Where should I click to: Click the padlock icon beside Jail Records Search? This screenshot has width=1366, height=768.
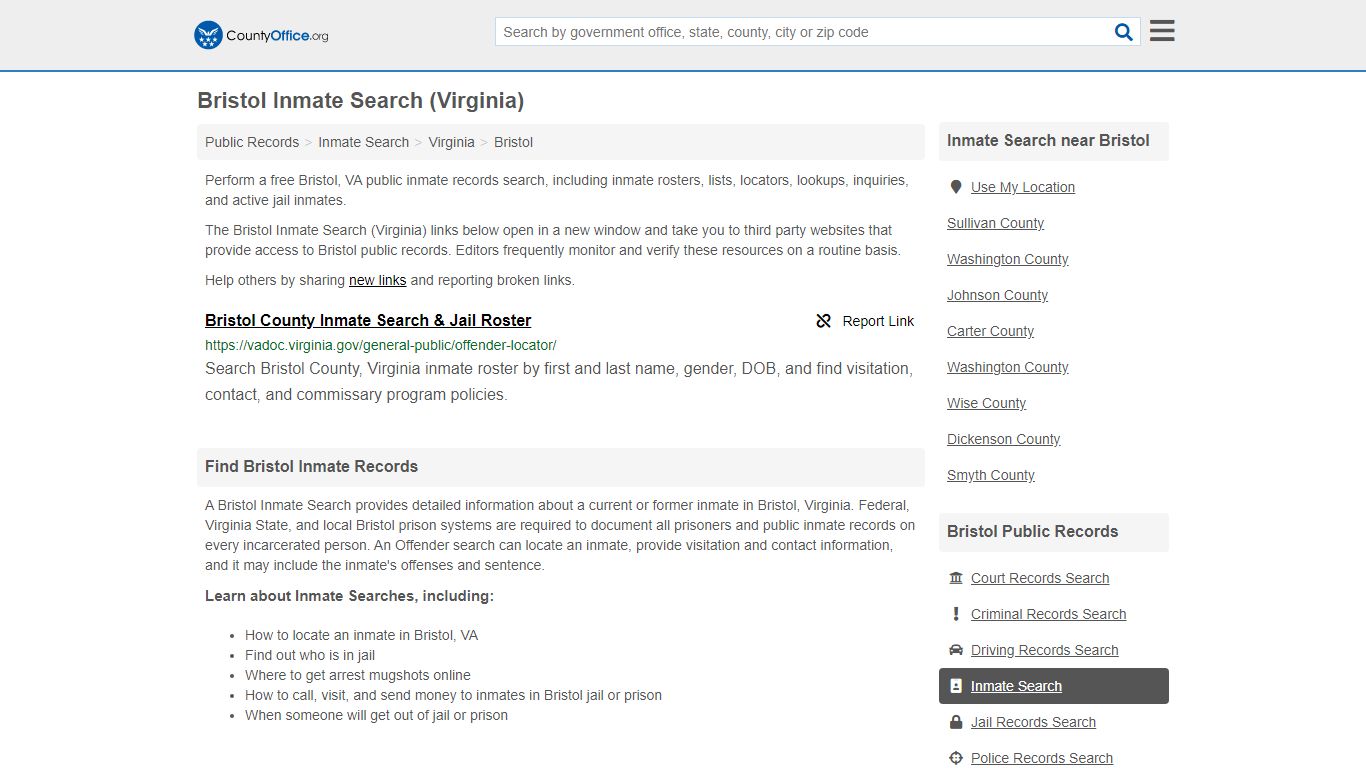coord(956,722)
